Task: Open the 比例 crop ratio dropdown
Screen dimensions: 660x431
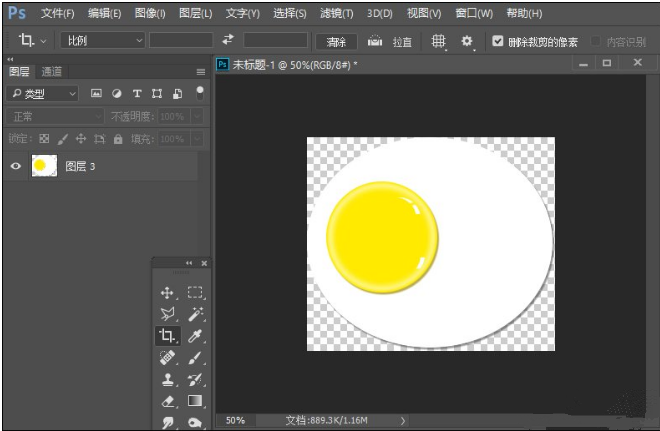Action: point(103,41)
